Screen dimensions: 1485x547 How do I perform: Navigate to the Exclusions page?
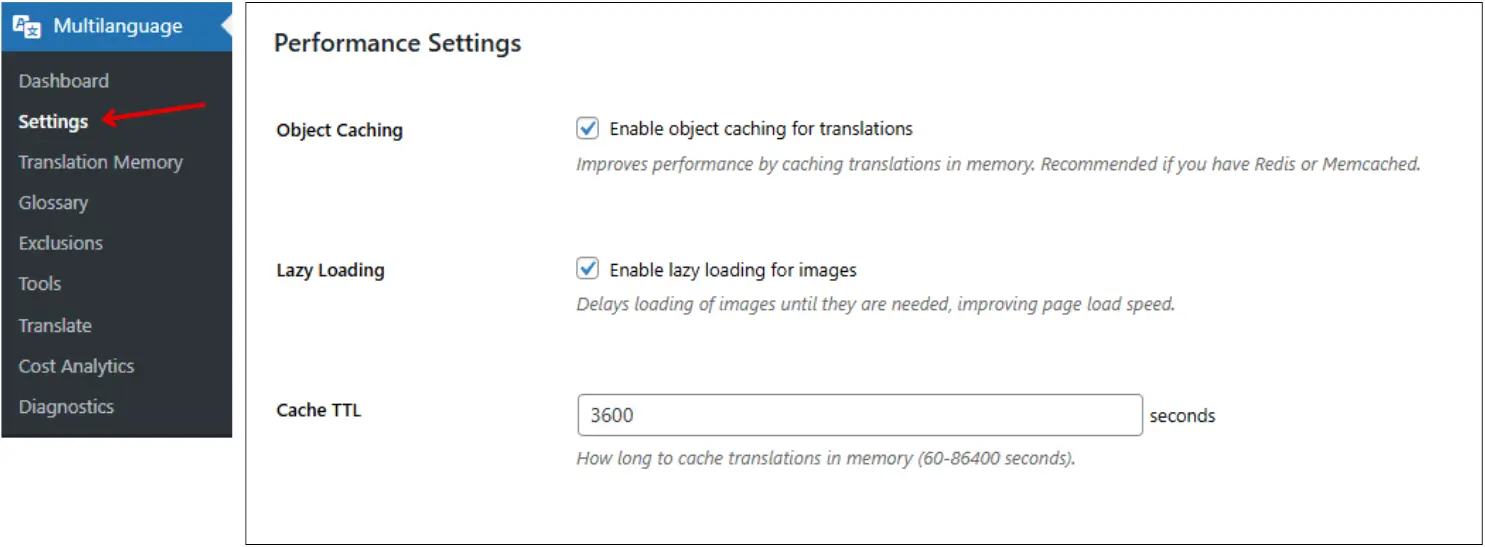pyautogui.click(x=60, y=243)
